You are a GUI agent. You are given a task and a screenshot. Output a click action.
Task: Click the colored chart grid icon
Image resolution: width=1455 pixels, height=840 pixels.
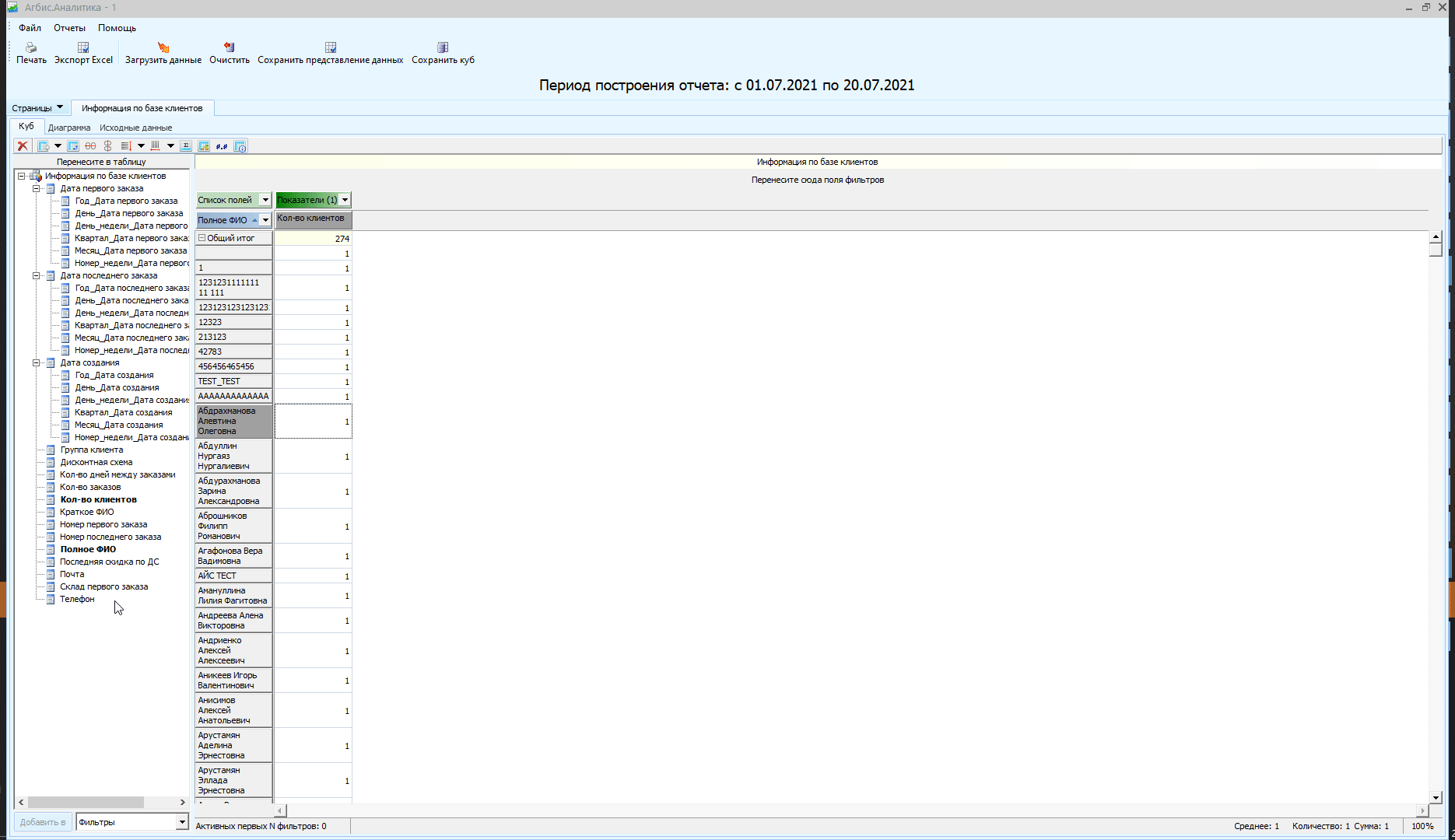pos(204,146)
